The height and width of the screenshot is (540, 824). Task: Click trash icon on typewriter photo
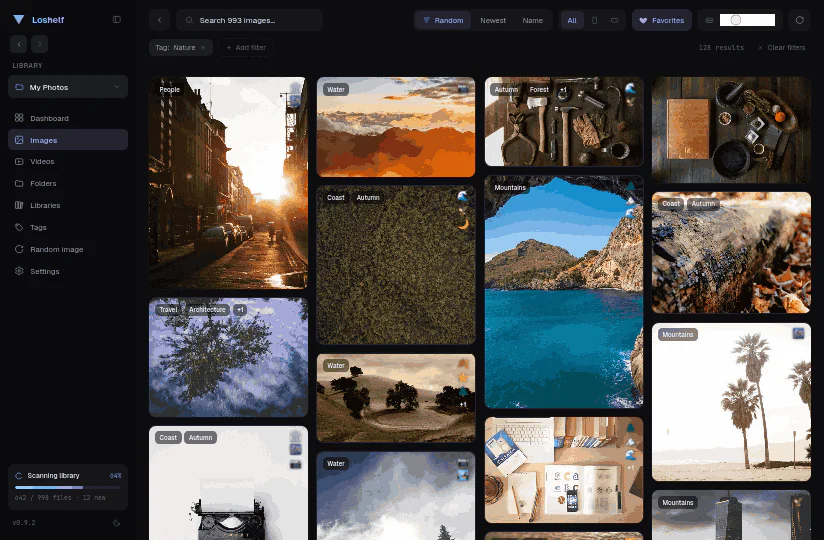click(295, 437)
